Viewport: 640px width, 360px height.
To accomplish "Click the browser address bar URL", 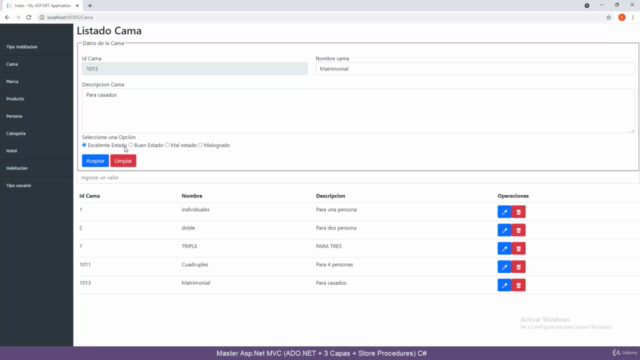I will [70, 17].
